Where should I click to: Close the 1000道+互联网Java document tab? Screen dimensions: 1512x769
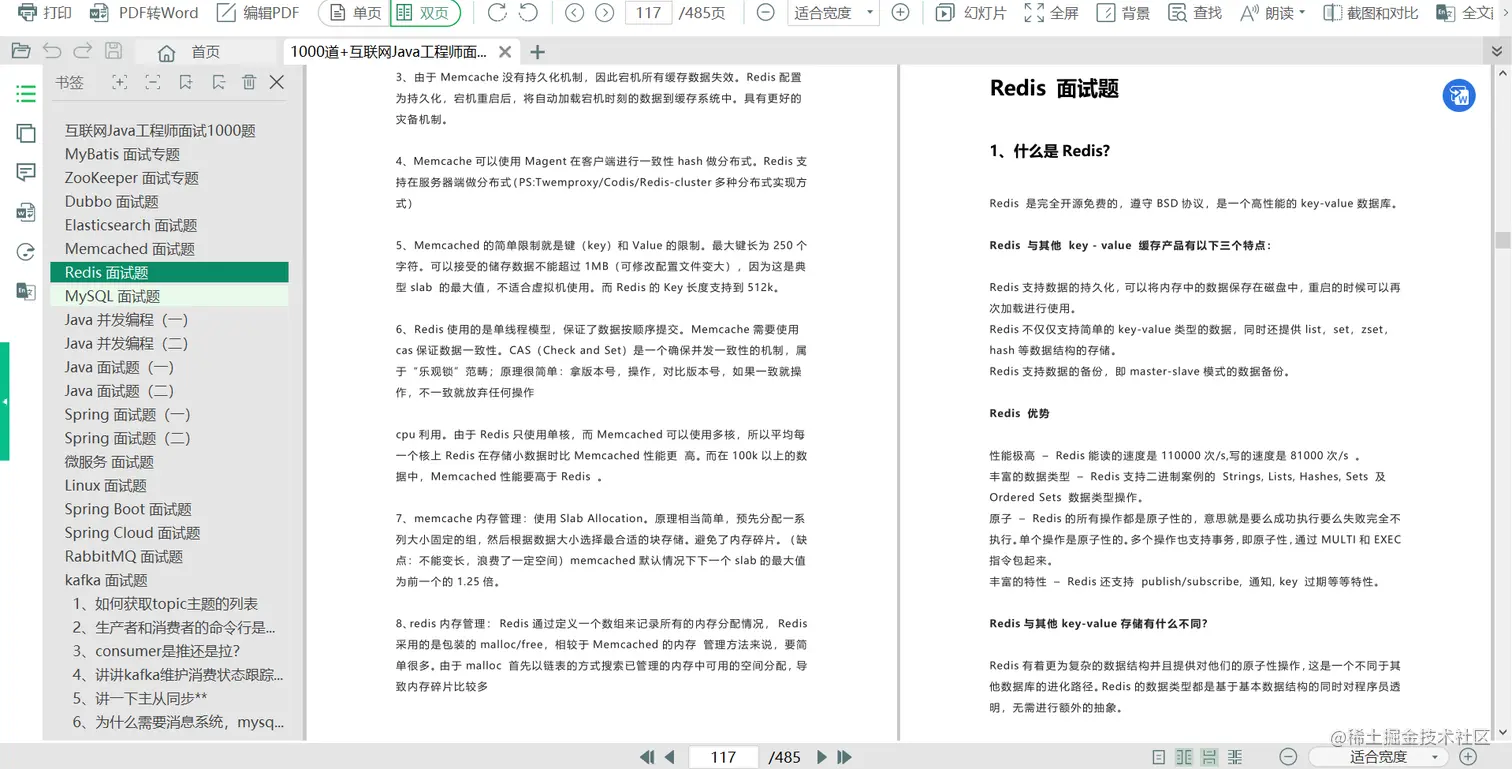[505, 52]
